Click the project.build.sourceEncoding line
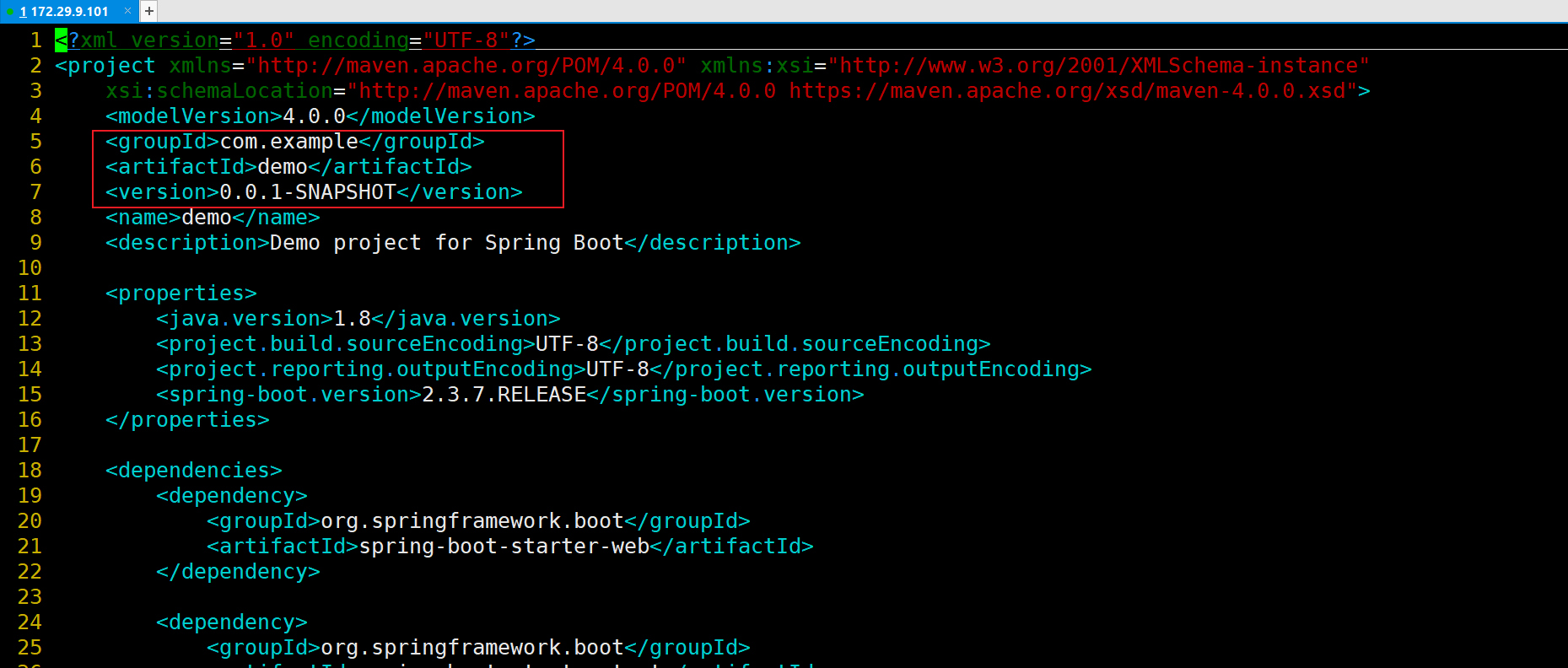 pos(574,344)
